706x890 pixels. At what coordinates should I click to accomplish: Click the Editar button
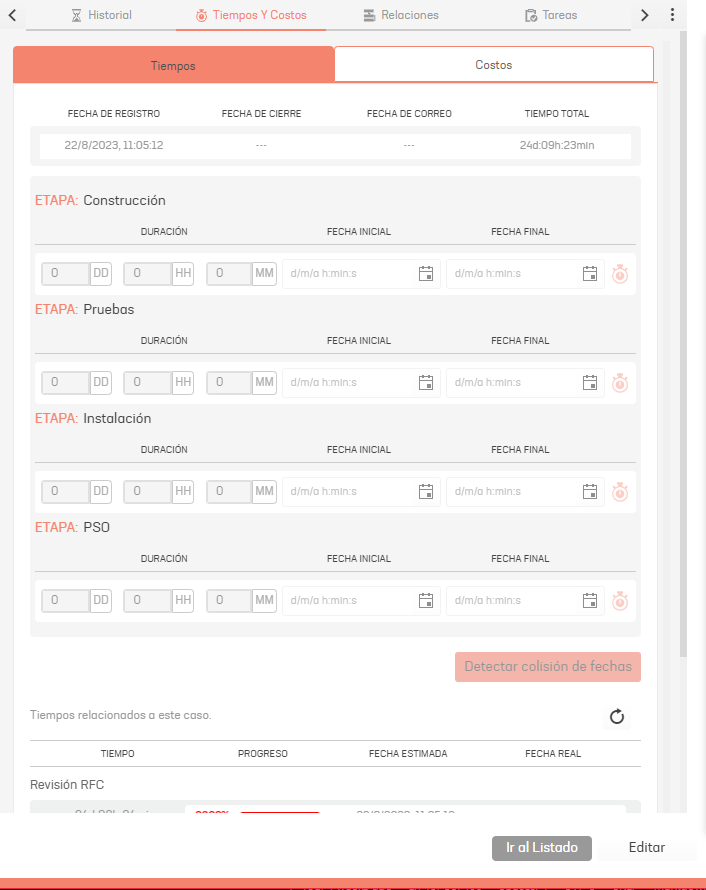[x=646, y=848]
